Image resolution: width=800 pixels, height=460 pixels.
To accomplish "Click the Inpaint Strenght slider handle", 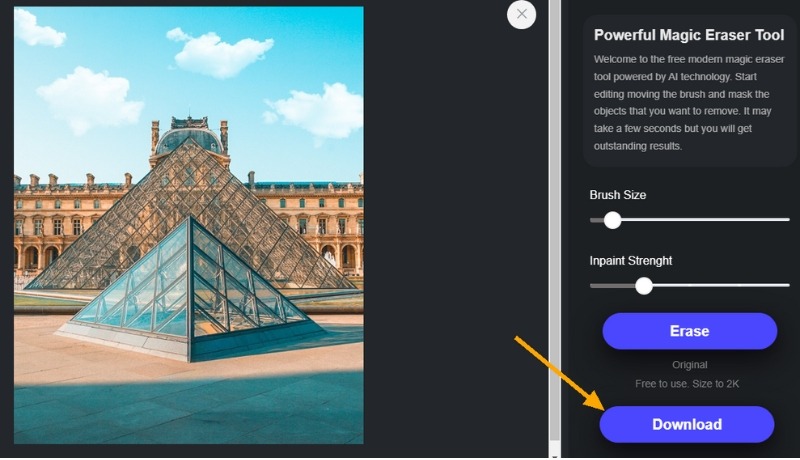I will pos(644,286).
